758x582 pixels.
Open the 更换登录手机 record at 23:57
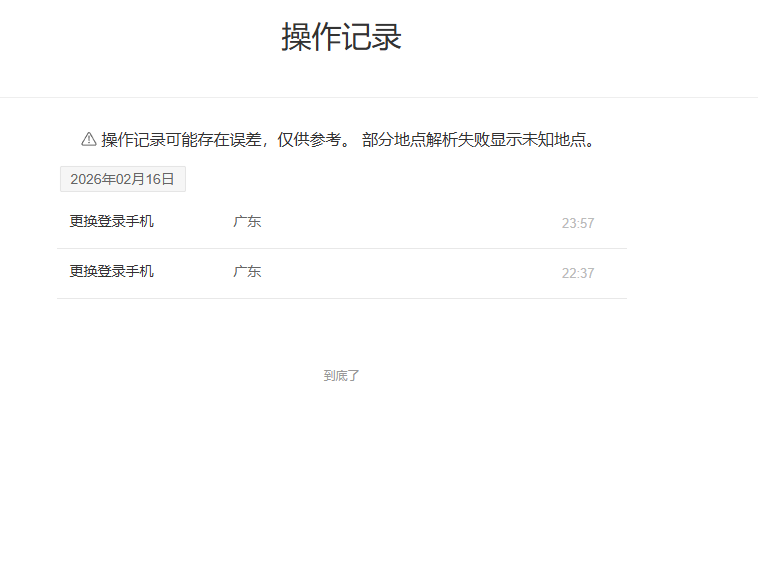click(x=342, y=224)
